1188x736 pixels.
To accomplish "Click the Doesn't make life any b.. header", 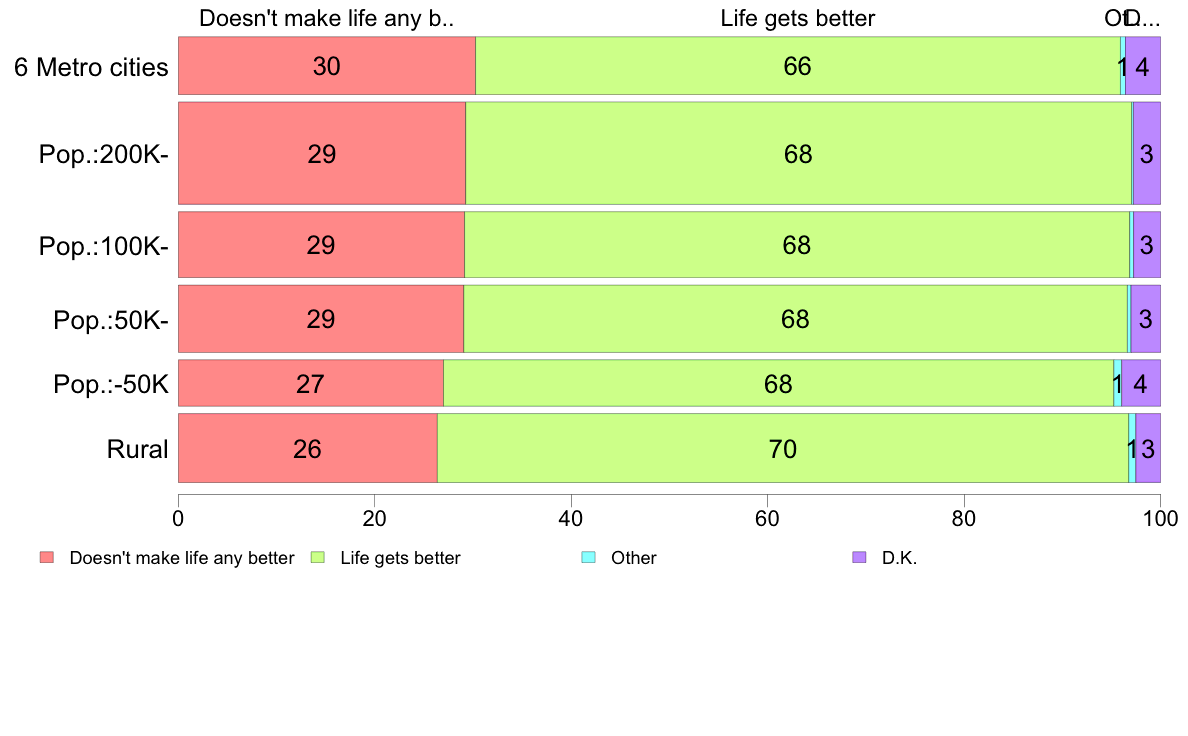I will 327,18.
